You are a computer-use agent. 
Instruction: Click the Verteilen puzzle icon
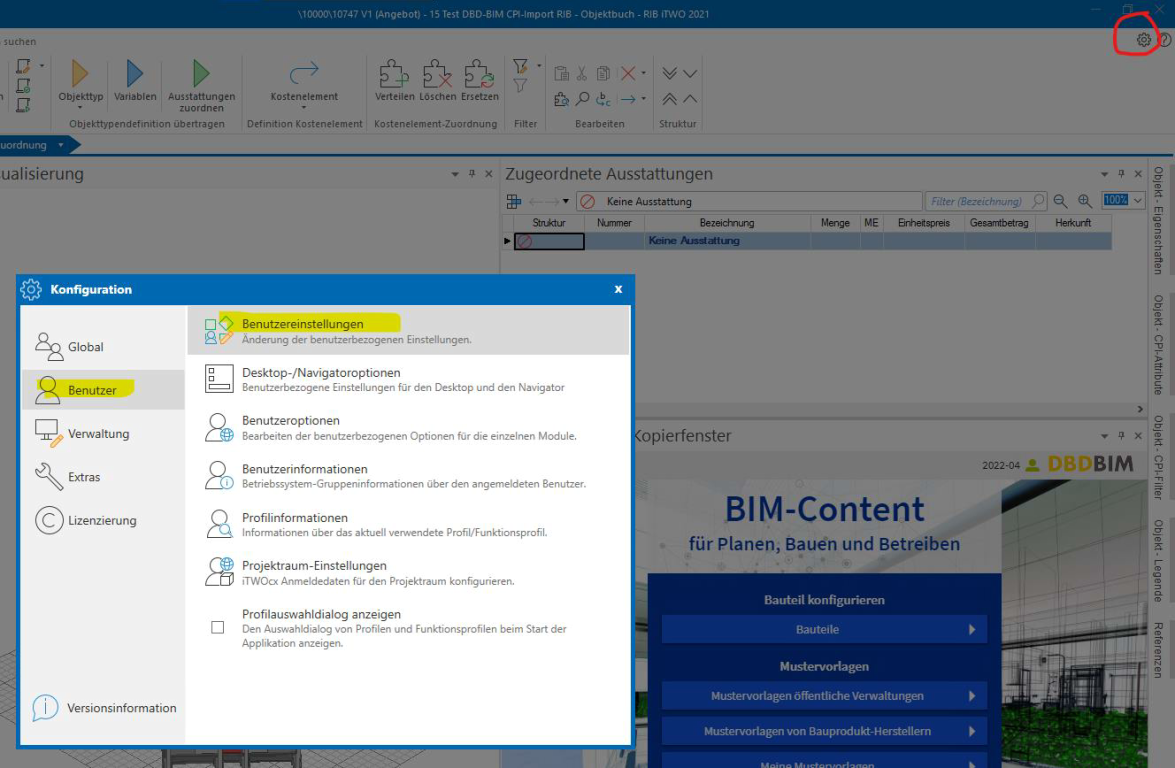coord(394,75)
